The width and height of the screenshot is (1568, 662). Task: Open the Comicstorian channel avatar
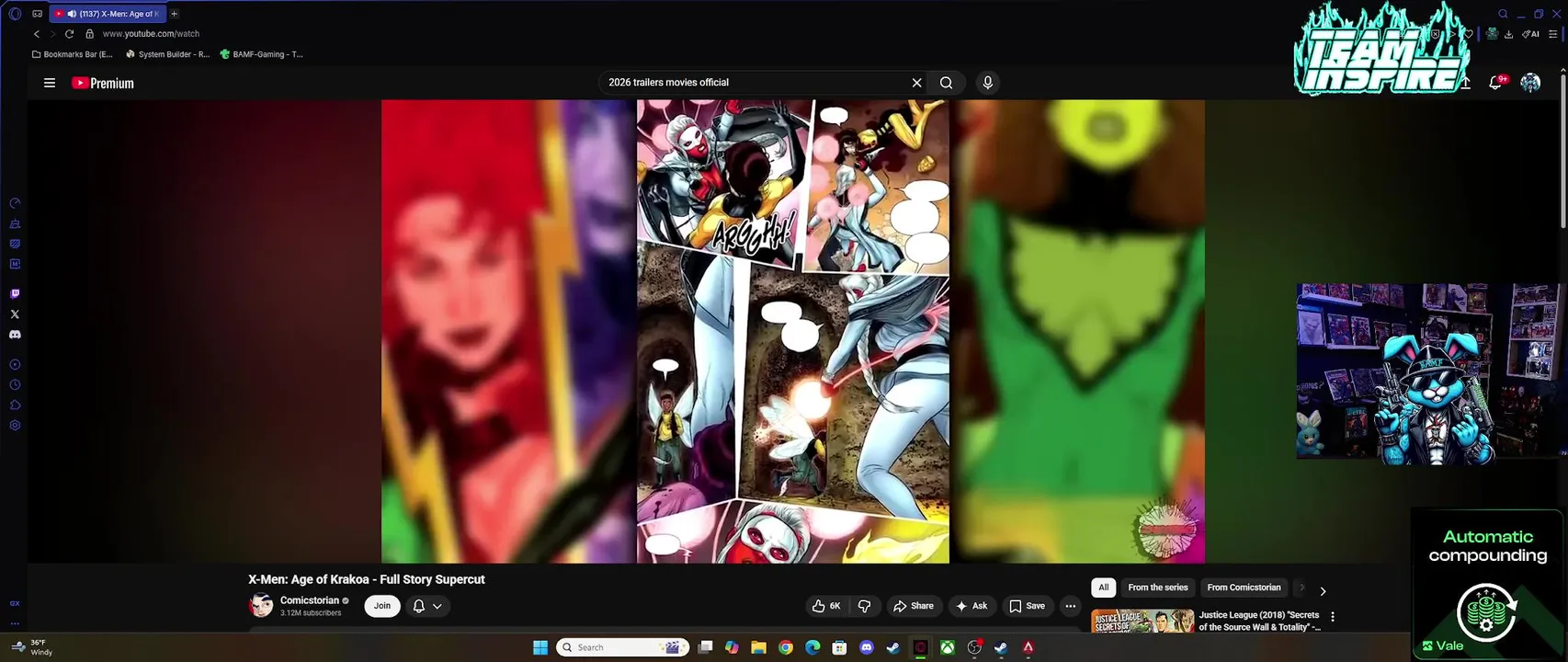tap(261, 605)
